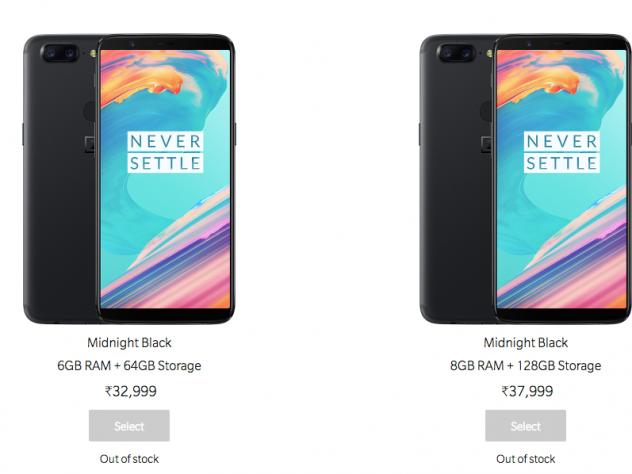Click front camera dot on right phone
The width and height of the screenshot is (632, 474).
[528, 44]
